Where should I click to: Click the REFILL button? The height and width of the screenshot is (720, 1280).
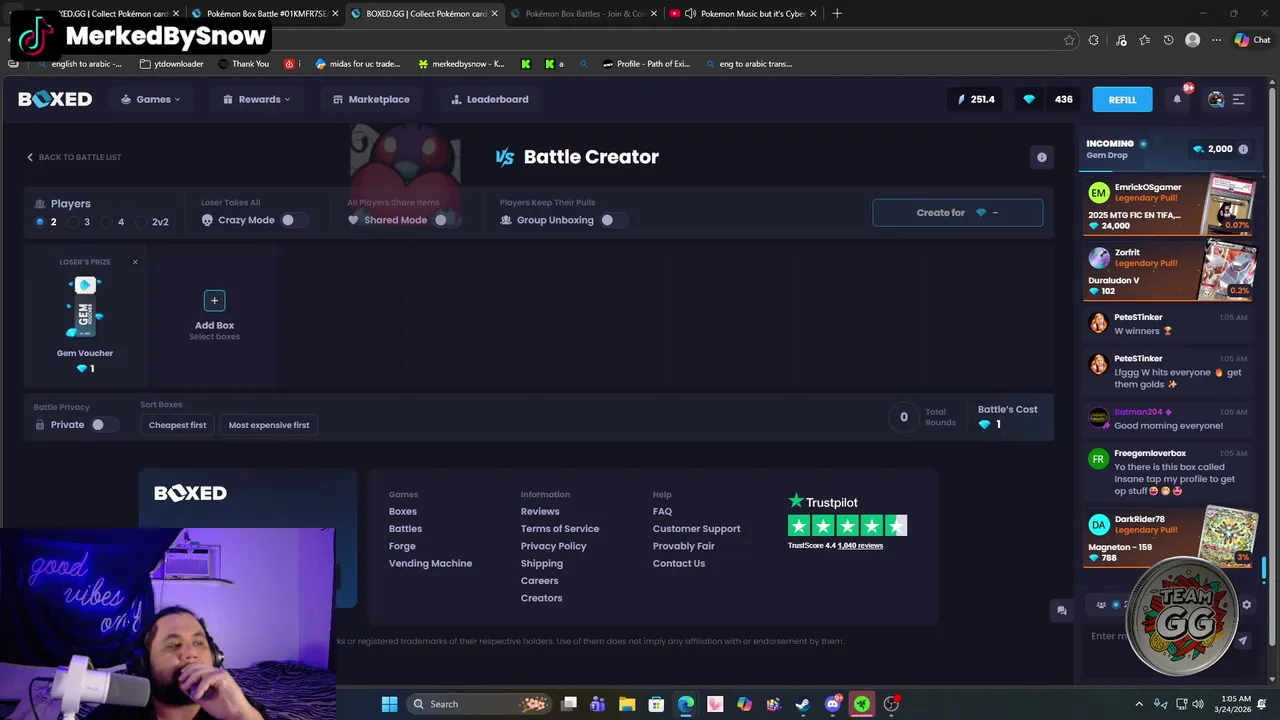click(x=1122, y=99)
